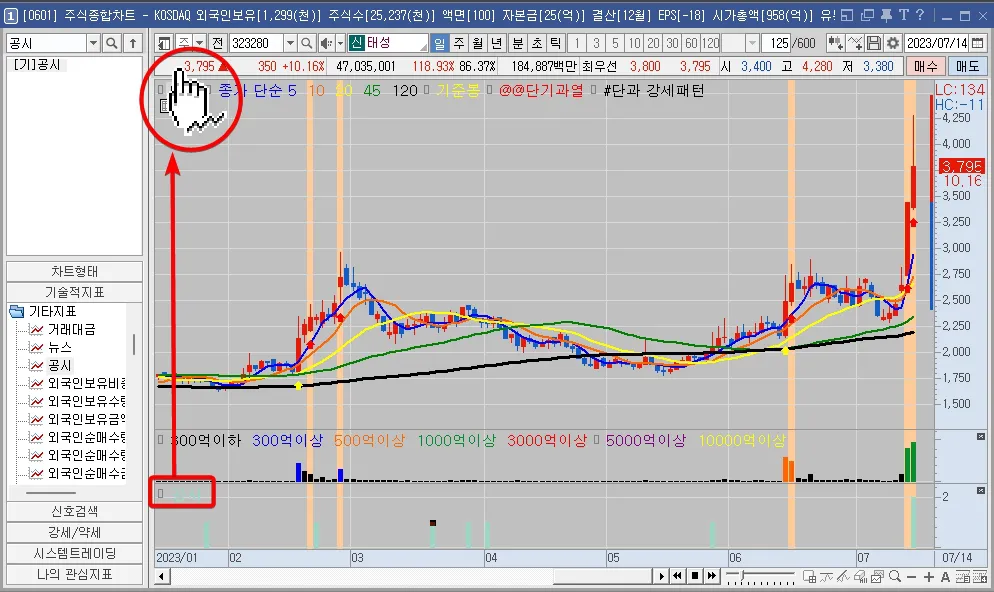994x592 pixels.
Task: Click the candle count field showing 125
Action: point(778,43)
